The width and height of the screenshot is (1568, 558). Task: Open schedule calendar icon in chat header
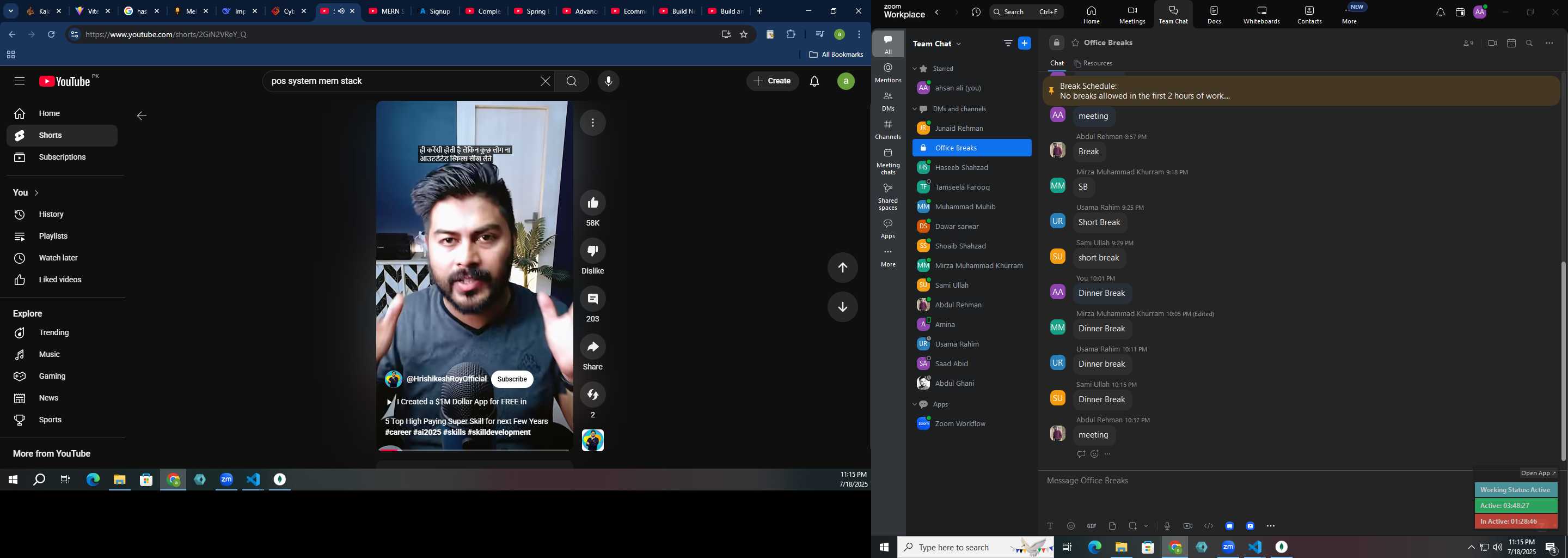click(x=1511, y=43)
